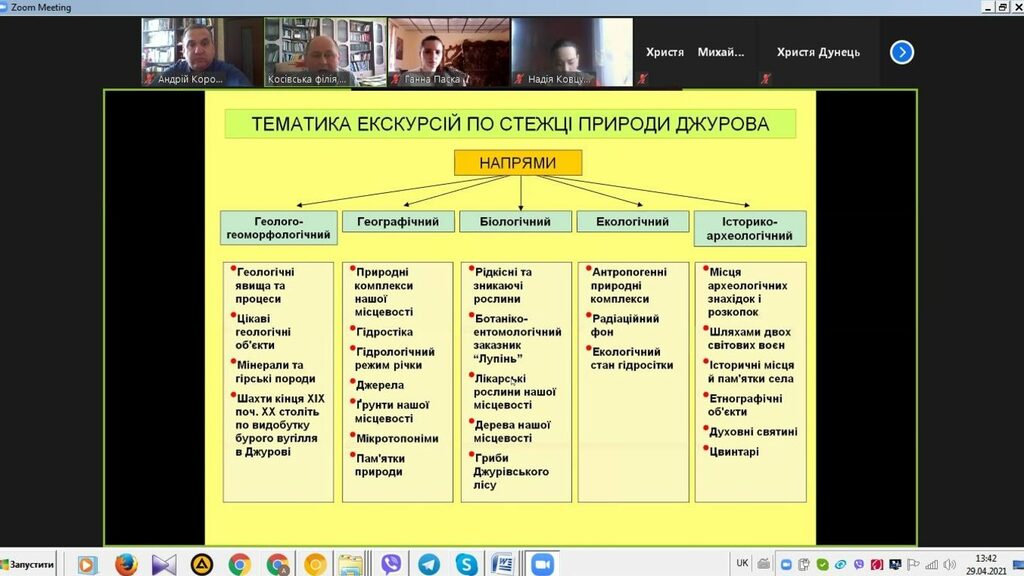Image resolution: width=1024 pixels, height=576 pixels.
Task: Show next participants with the blue arrow
Action: pos(902,52)
